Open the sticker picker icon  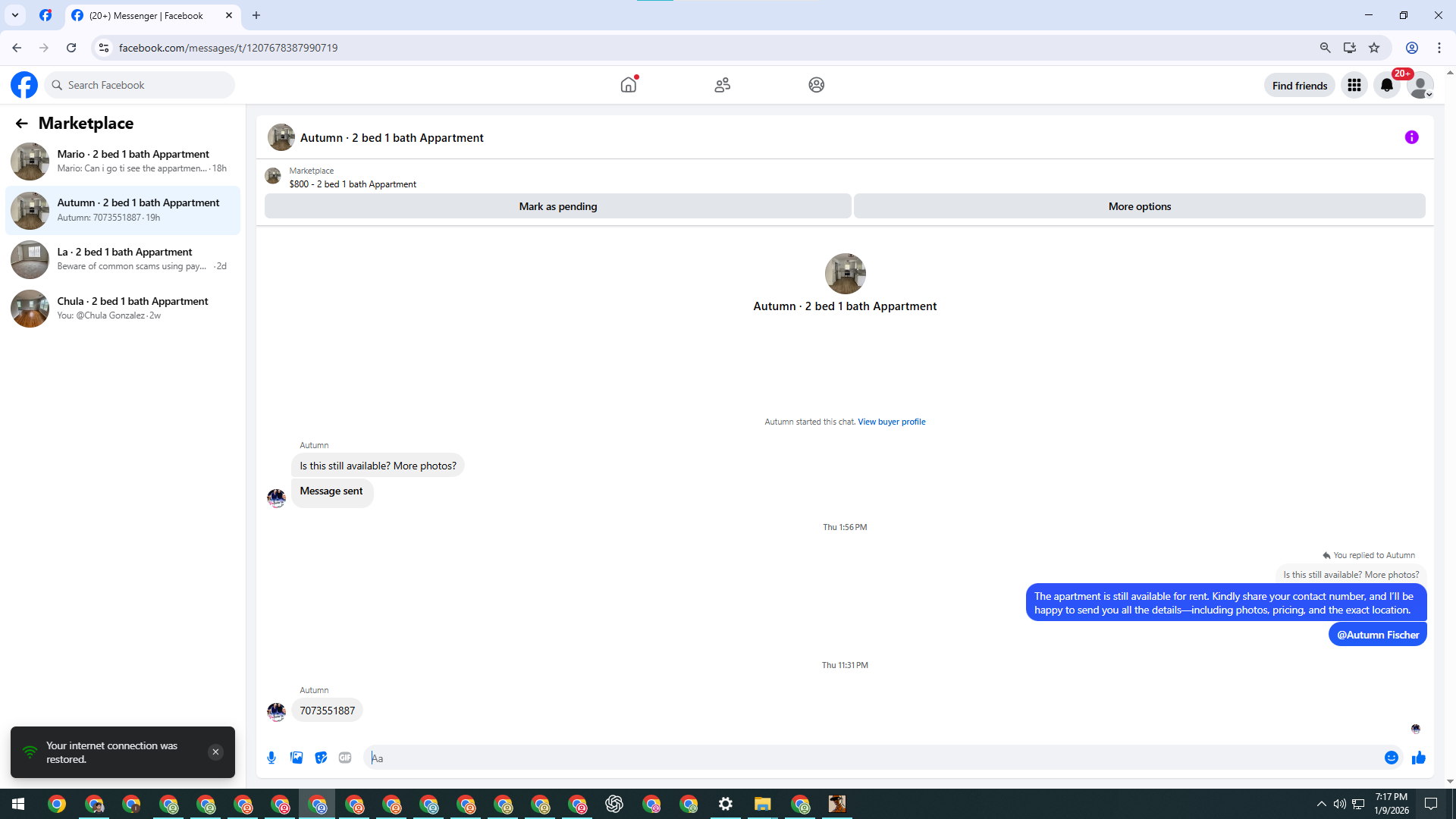321,758
